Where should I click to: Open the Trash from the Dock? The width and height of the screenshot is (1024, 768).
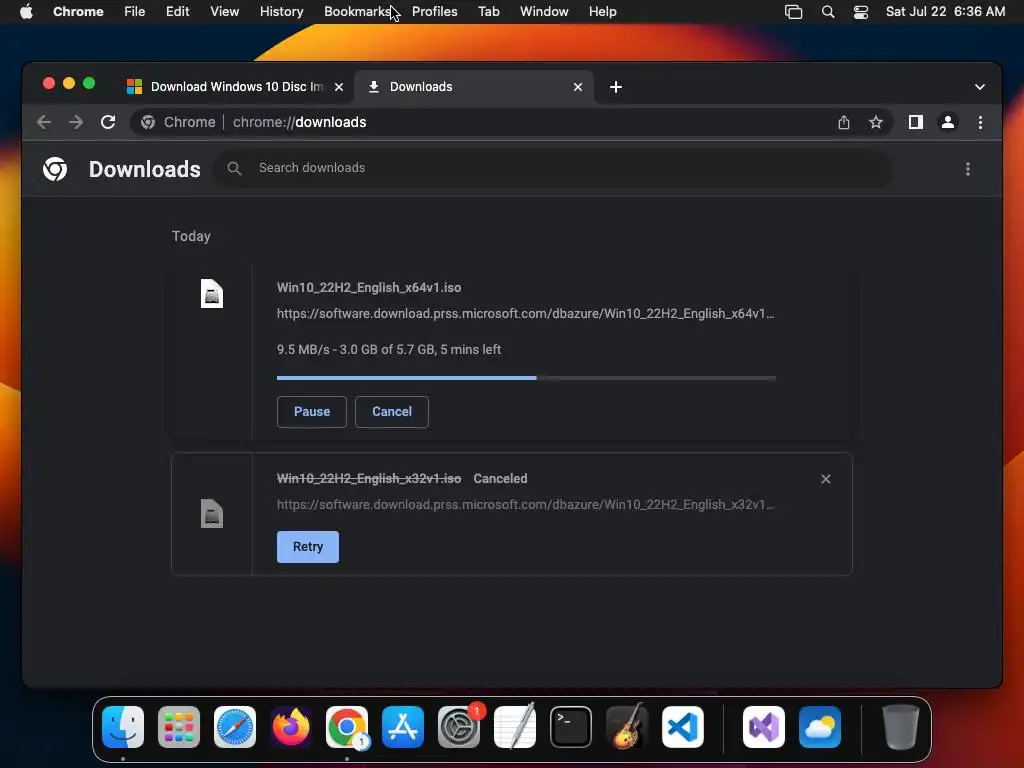[901, 727]
